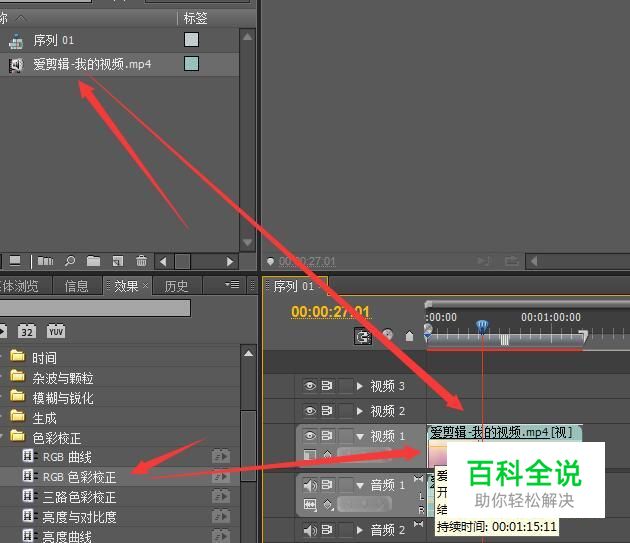Click 视频 1 show keyframes icon
This screenshot has width=630, height=543.
pyautogui.click(x=327, y=455)
